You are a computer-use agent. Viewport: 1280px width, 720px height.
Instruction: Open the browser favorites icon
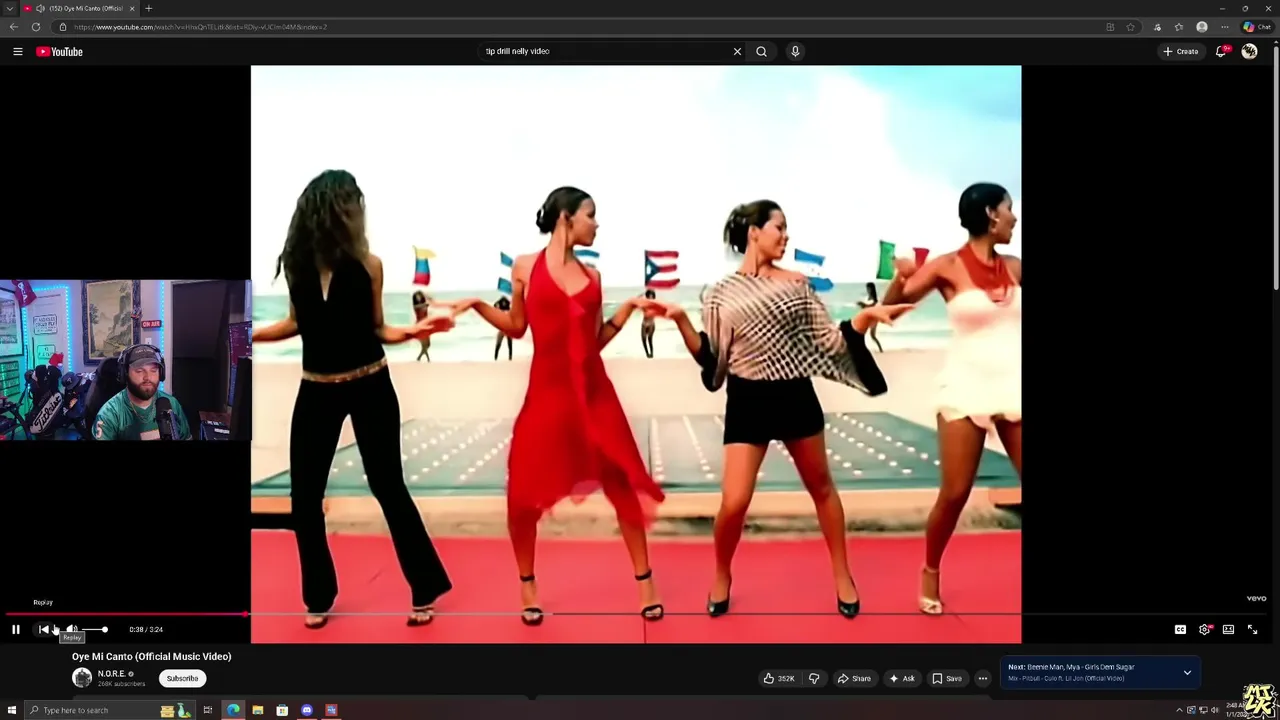(x=1179, y=27)
